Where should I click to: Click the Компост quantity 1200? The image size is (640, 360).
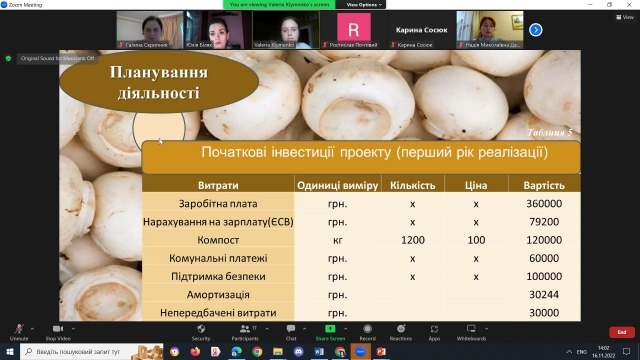tap(413, 240)
